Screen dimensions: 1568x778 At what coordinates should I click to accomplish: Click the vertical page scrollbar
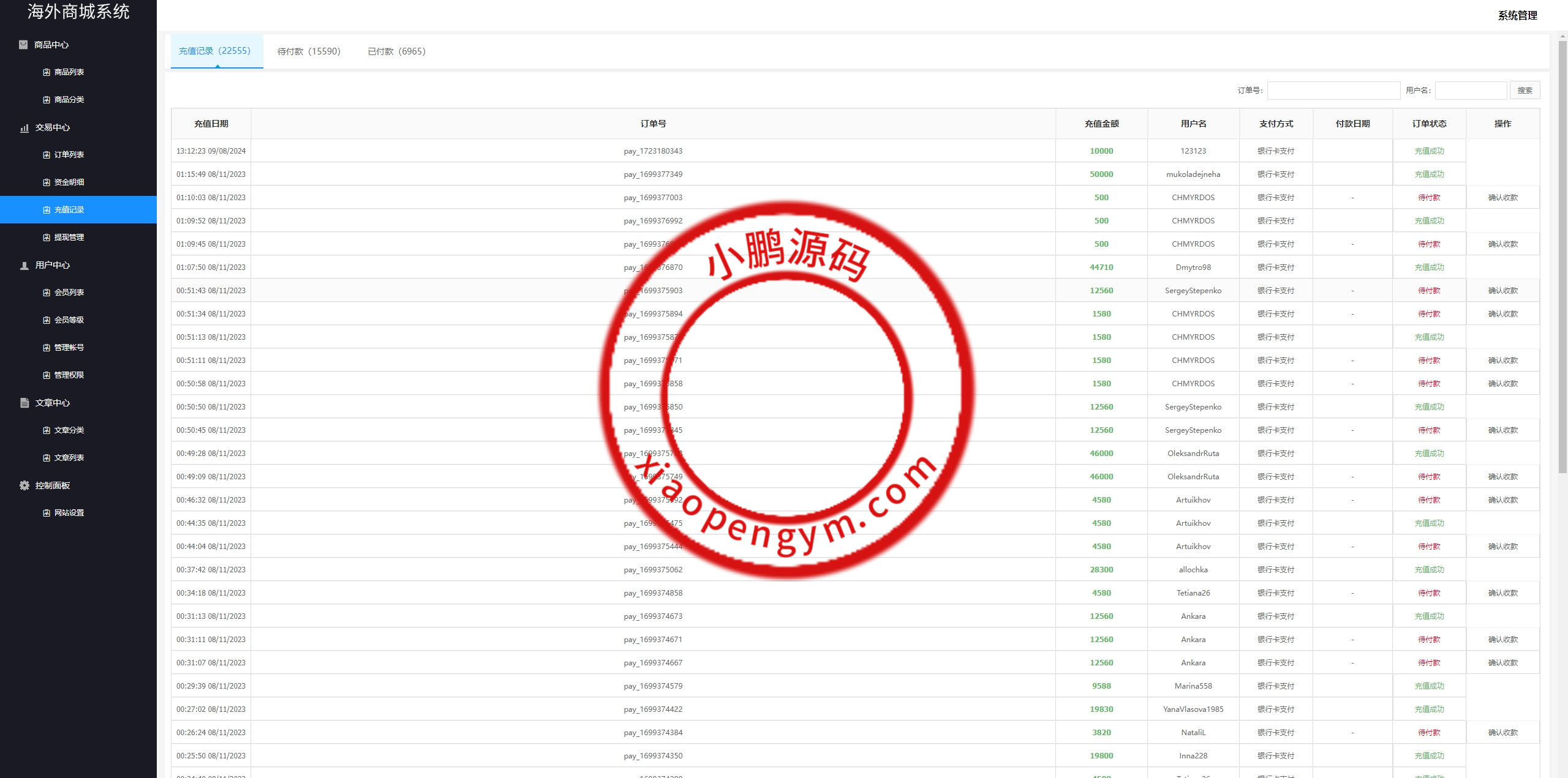[1562, 257]
